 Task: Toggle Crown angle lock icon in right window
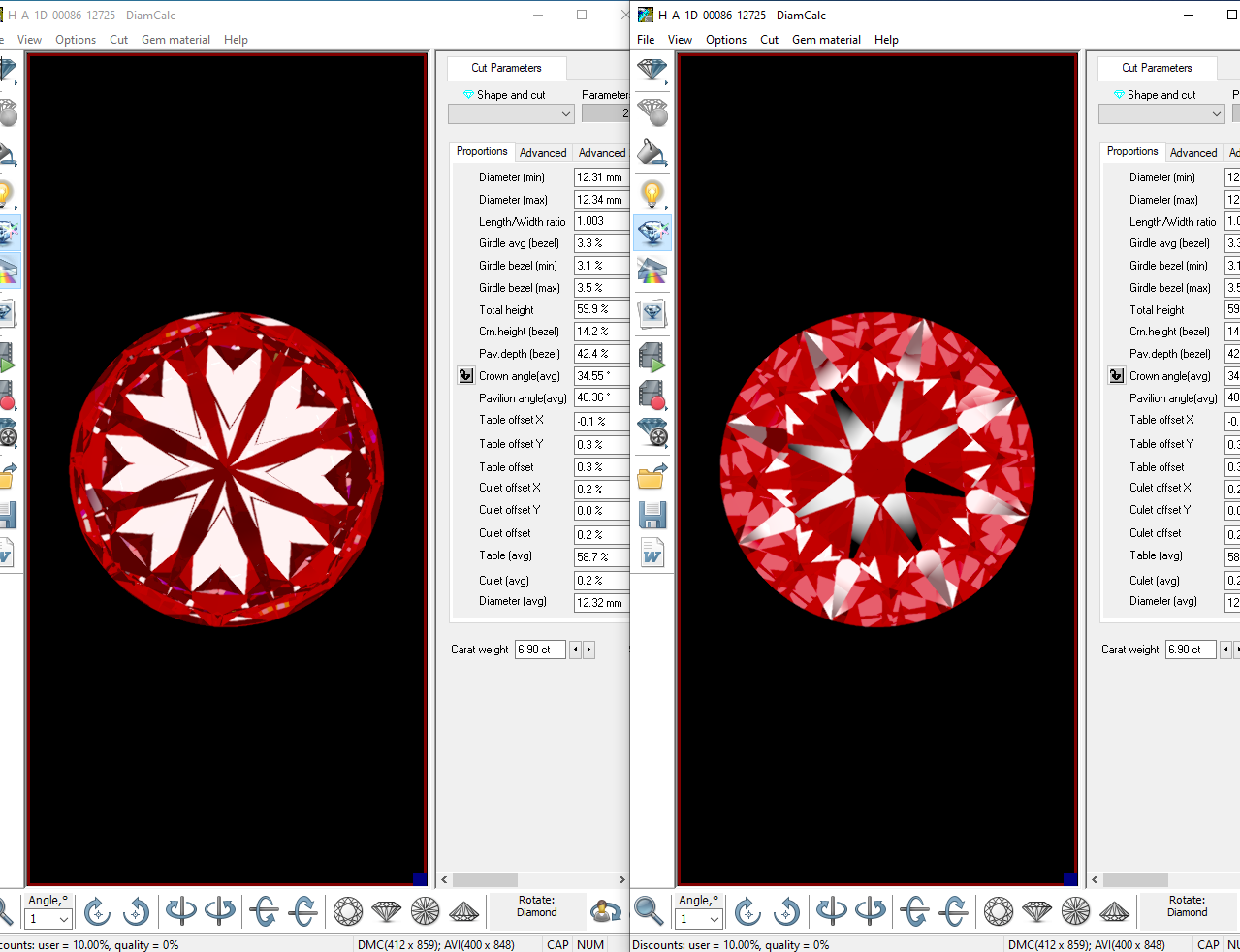[1116, 375]
